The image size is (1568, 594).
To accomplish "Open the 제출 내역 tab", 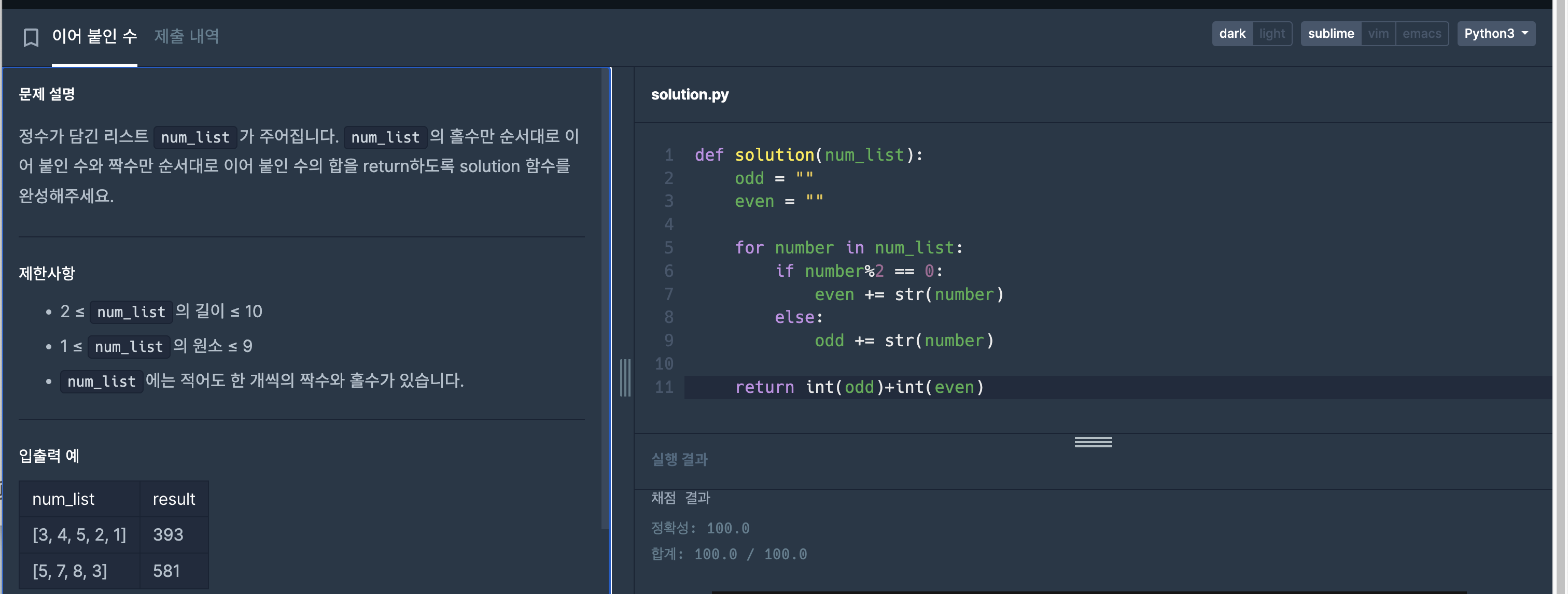I will click(x=186, y=36).
